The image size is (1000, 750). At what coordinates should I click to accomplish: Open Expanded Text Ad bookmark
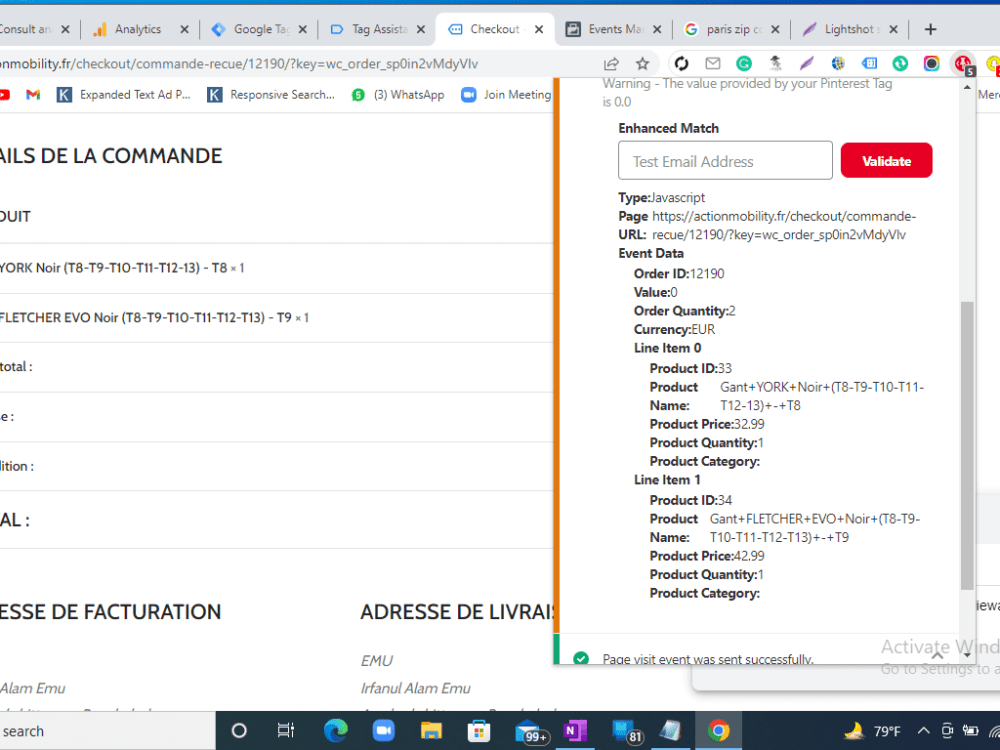[x=124, y=95]
